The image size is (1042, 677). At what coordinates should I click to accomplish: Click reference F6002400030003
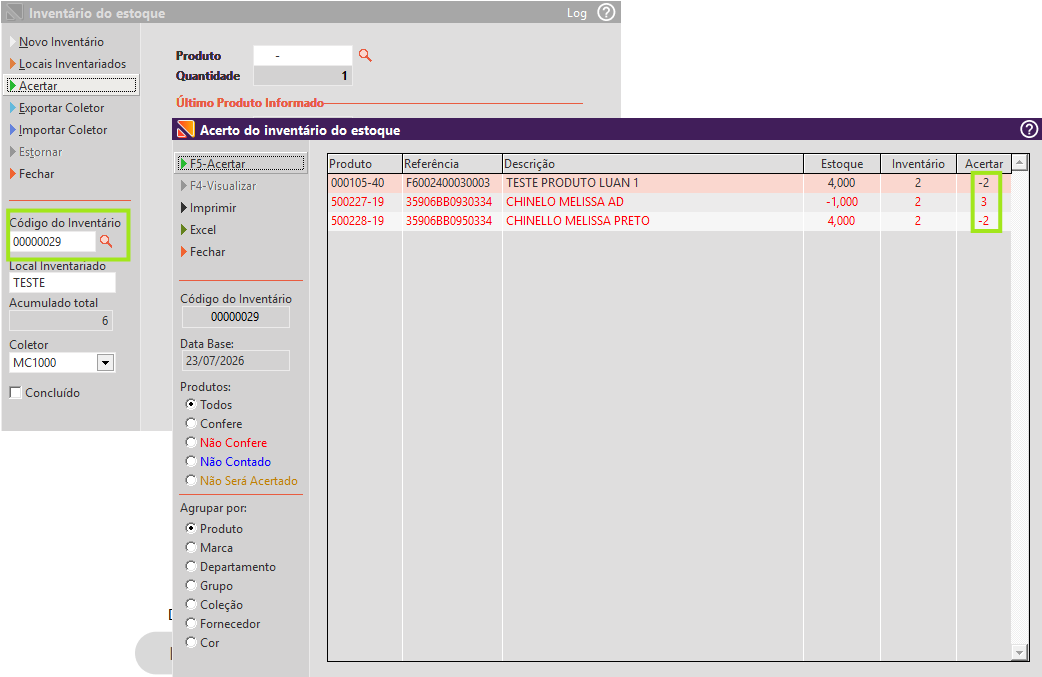(x=448, y=183)
